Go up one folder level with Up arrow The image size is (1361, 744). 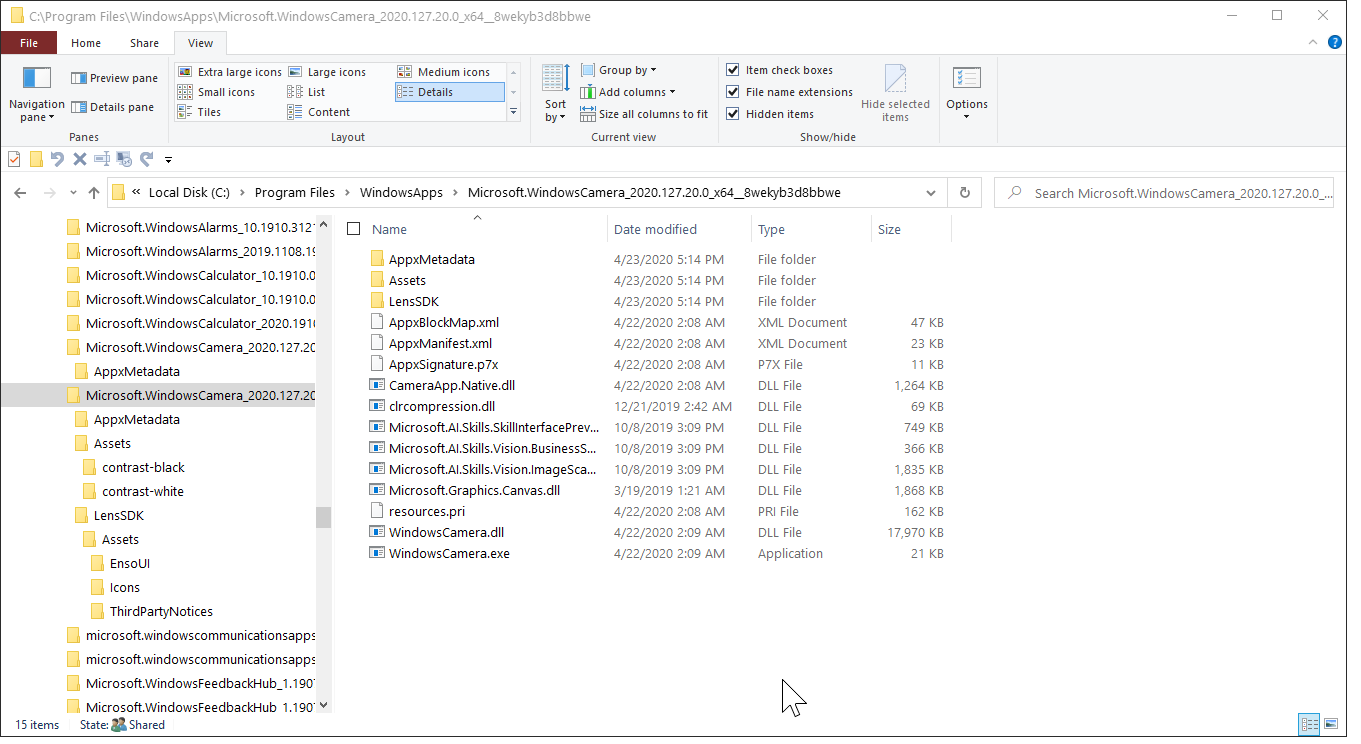(94, 193)
